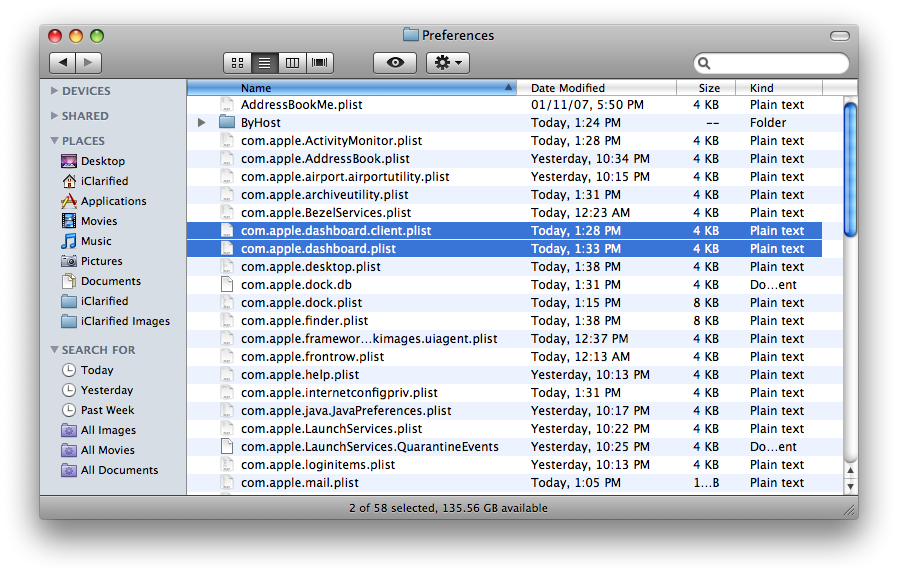Viewport: 898px width, 574px height.
Task: Switch to Cover Flow view
Action: (320, 63)
